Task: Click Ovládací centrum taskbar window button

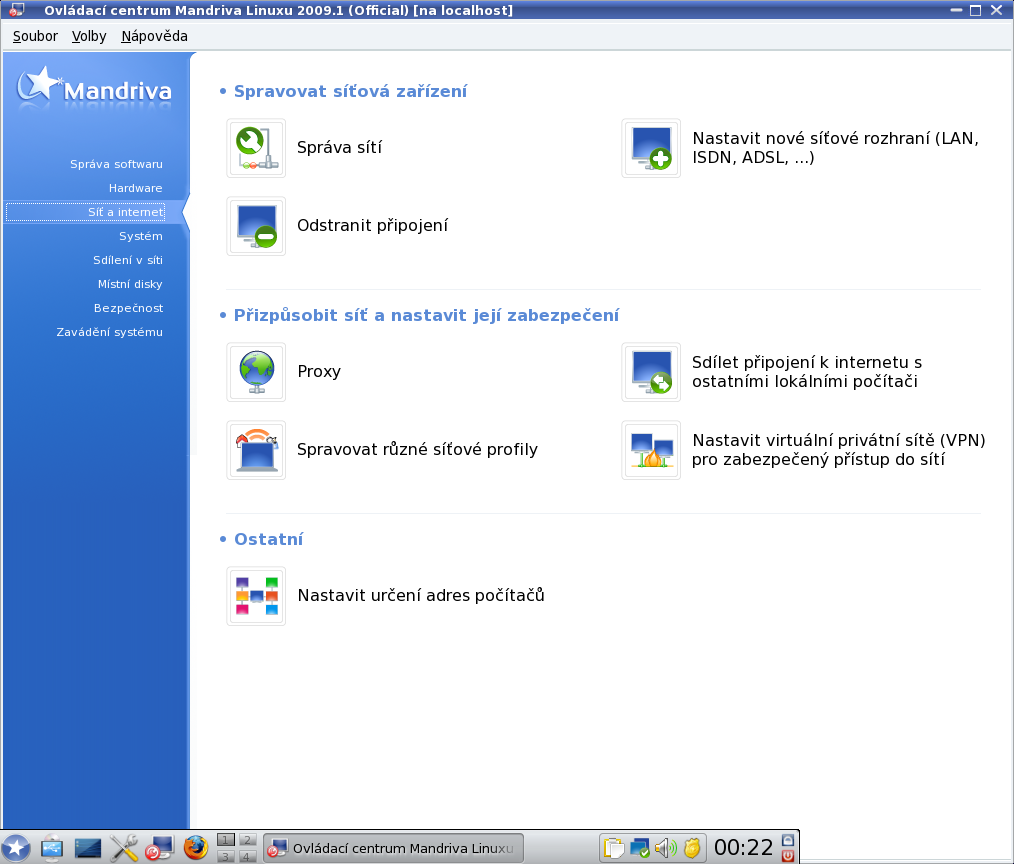Action: [x=393, y=848]
